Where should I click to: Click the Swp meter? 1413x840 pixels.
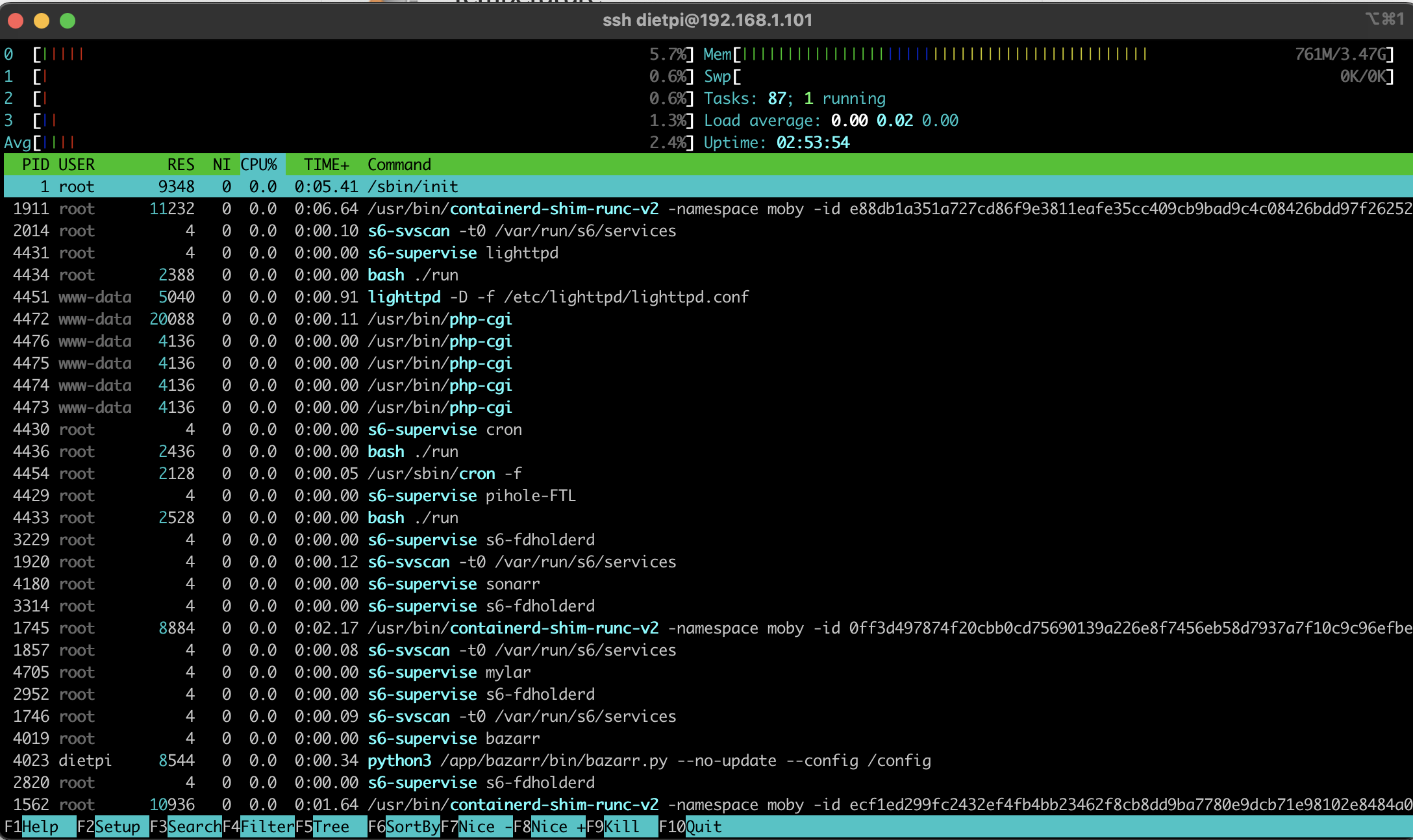point(1049,76)
